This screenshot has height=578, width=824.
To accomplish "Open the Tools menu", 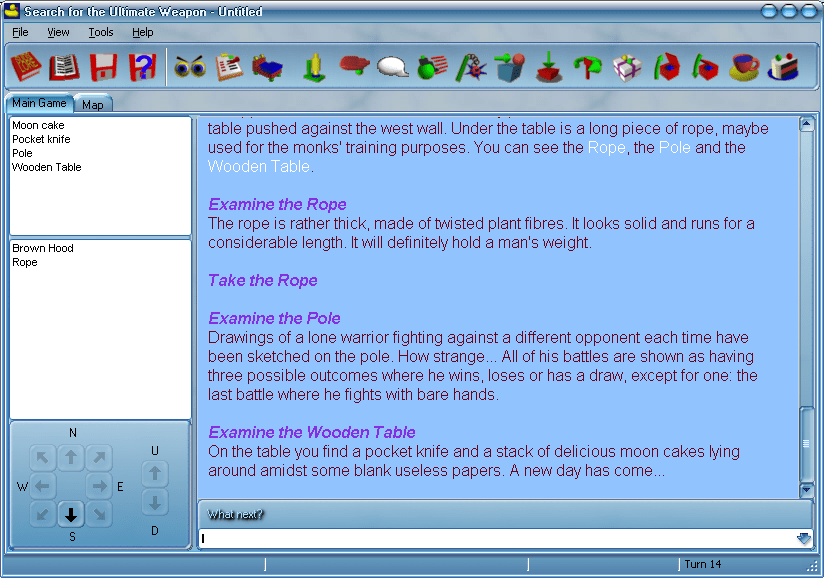I will tap(100, 32).
